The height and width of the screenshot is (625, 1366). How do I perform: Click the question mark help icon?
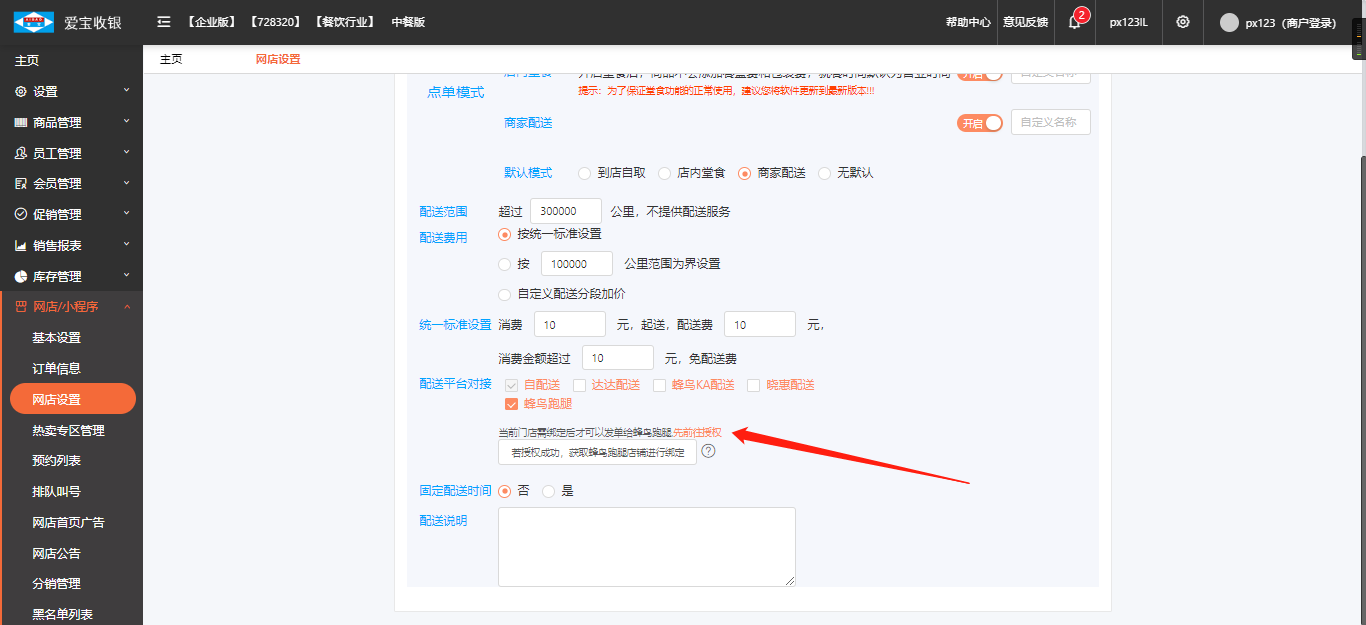click(x=709, y=451)
